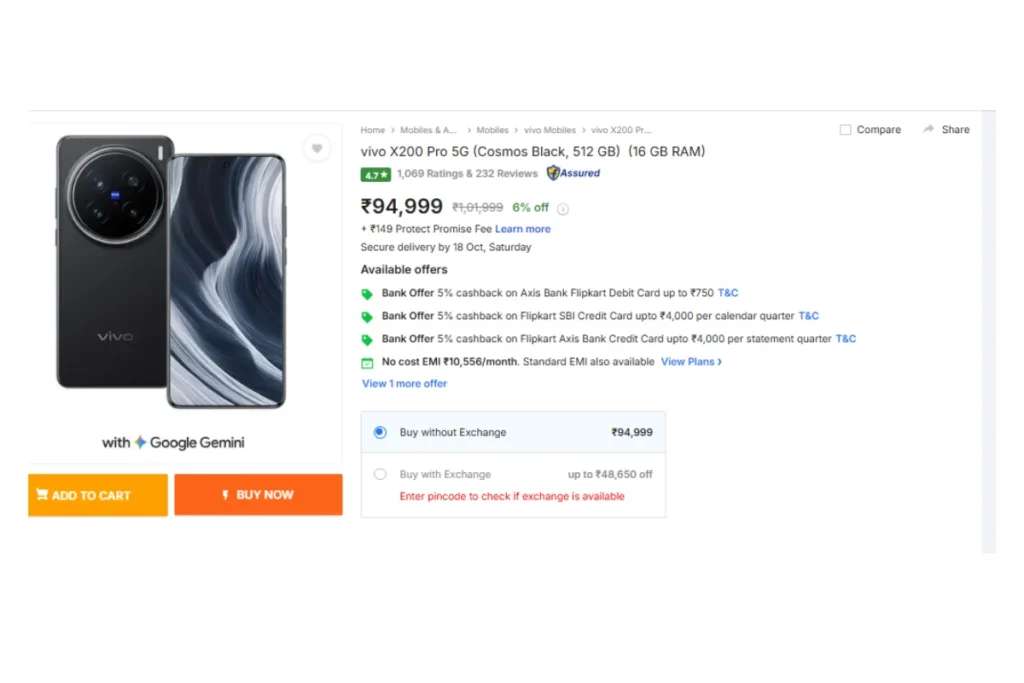Click the vivo X200 Pro product image

(171, 272)
